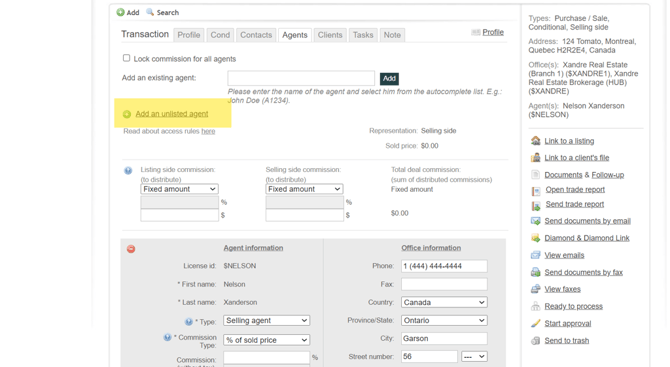Screen dimensions: 670x367
Task: Click the house icon for Link to a listing
Action: pos(535,141)
